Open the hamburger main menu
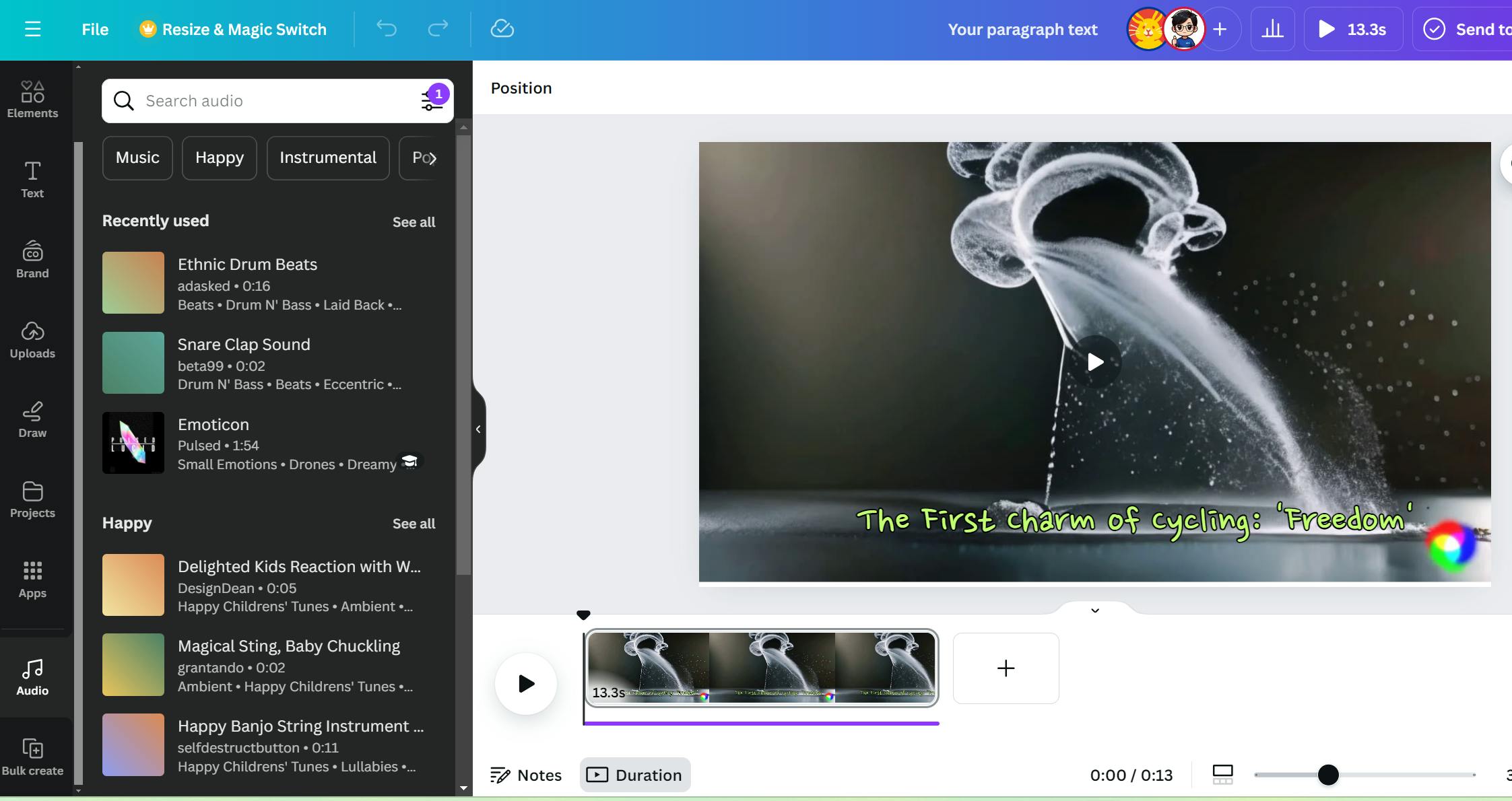The image size is (1512, 801). pos(32,29)
